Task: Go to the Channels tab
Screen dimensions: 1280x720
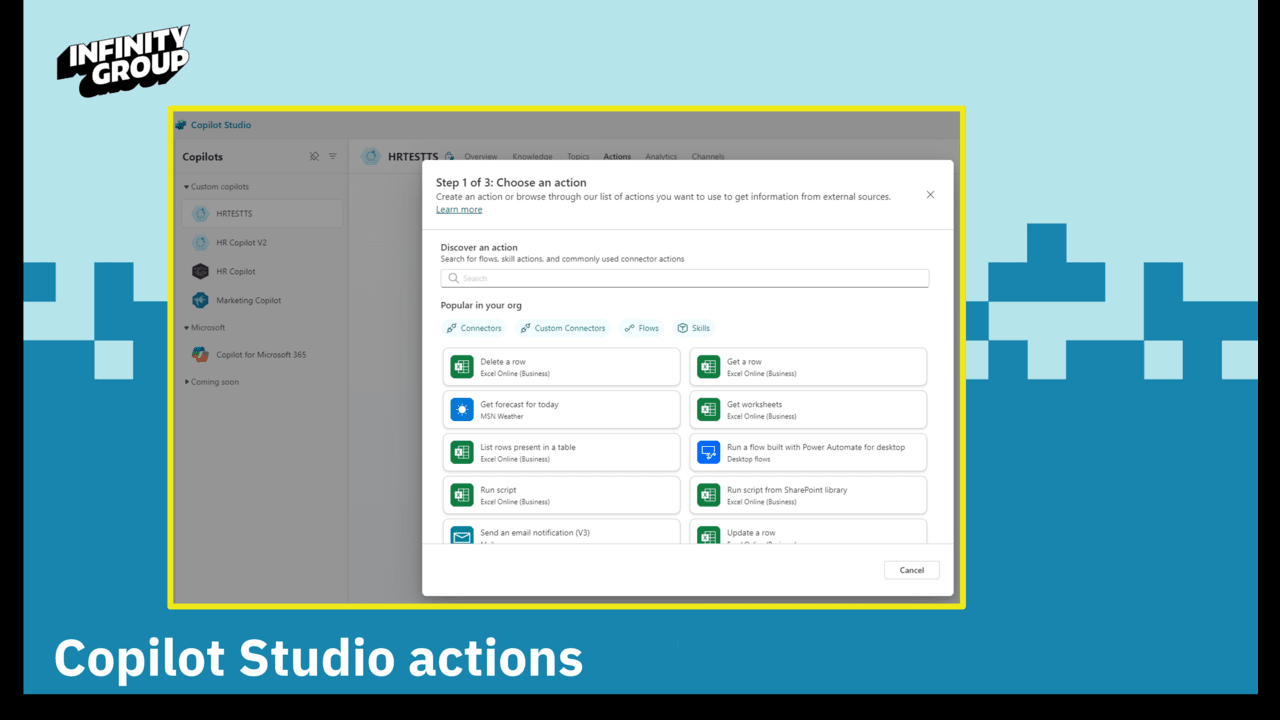Action: pos(708,157)
